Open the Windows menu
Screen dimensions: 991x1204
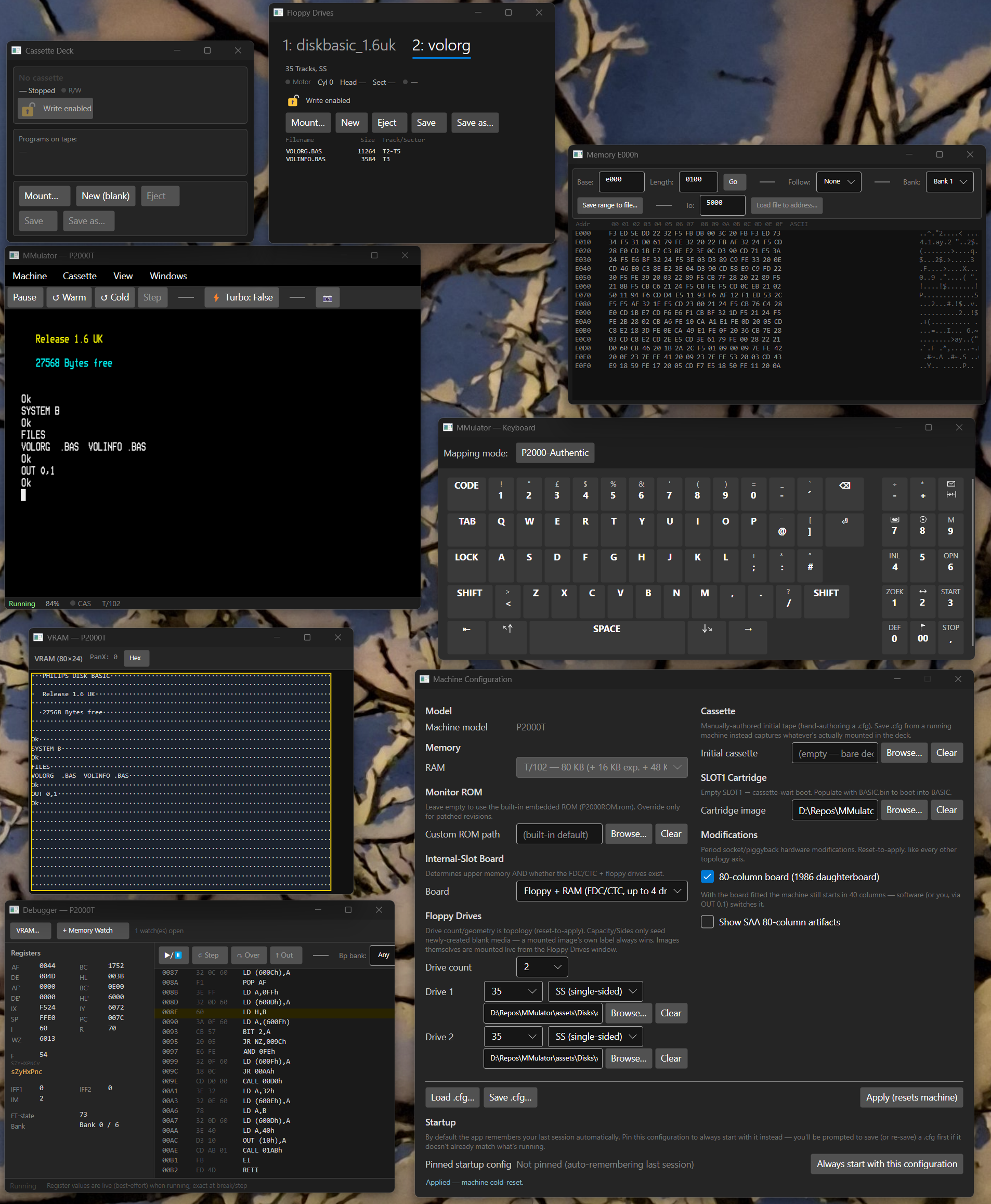(168, 276)
